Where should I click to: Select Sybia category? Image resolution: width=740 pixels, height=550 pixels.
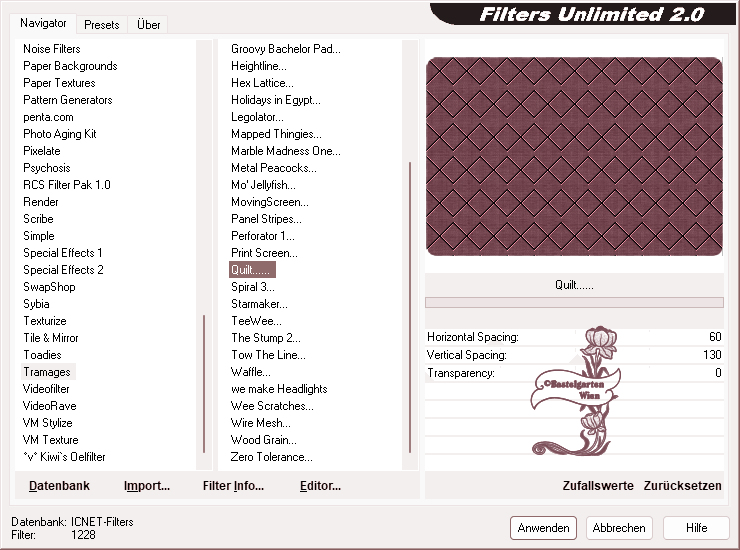point(36,304)
